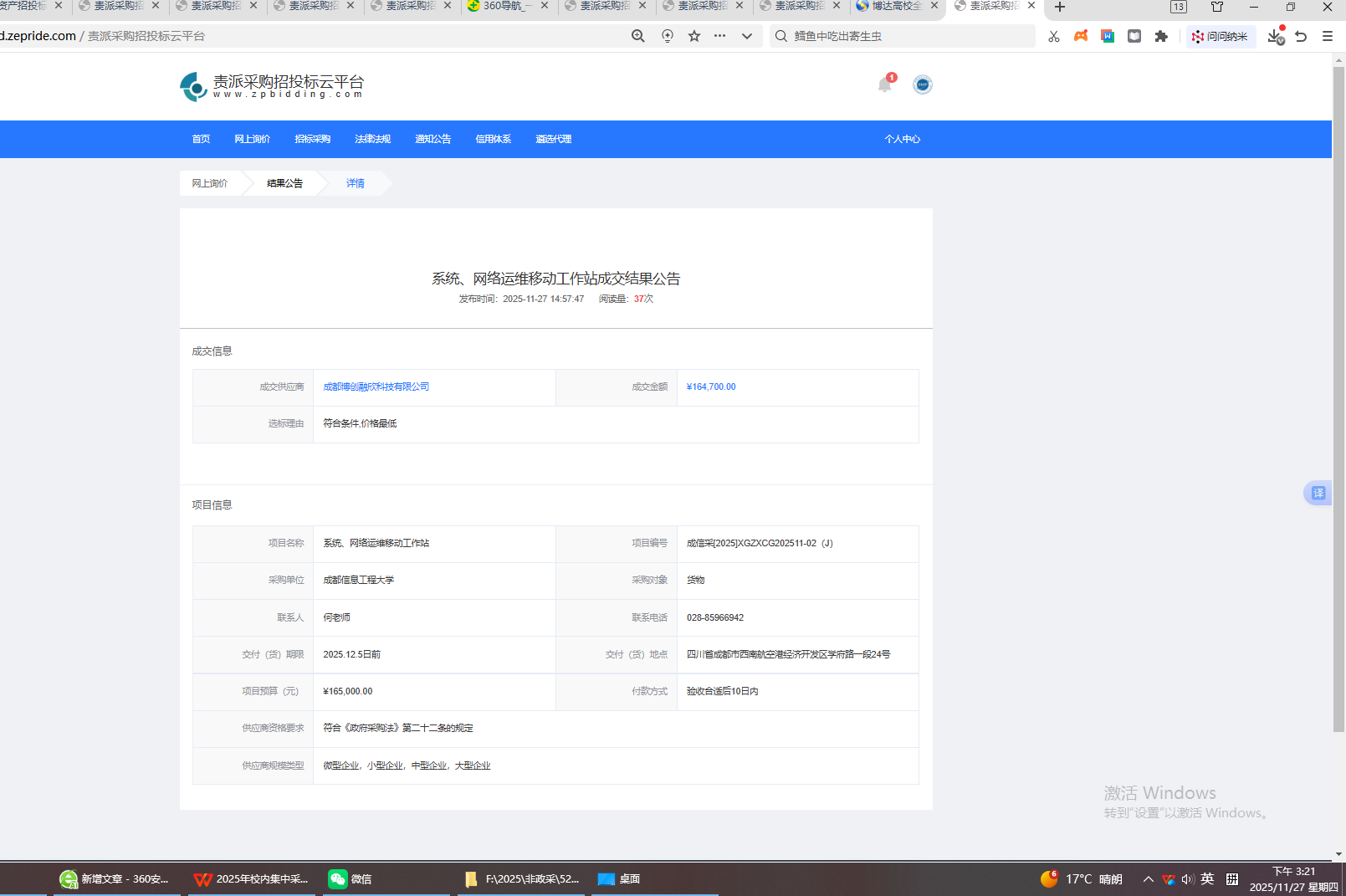The image size is (1346, 896).
Task: Click the 结果公告 breadcrumb
Action: (284, 183)
